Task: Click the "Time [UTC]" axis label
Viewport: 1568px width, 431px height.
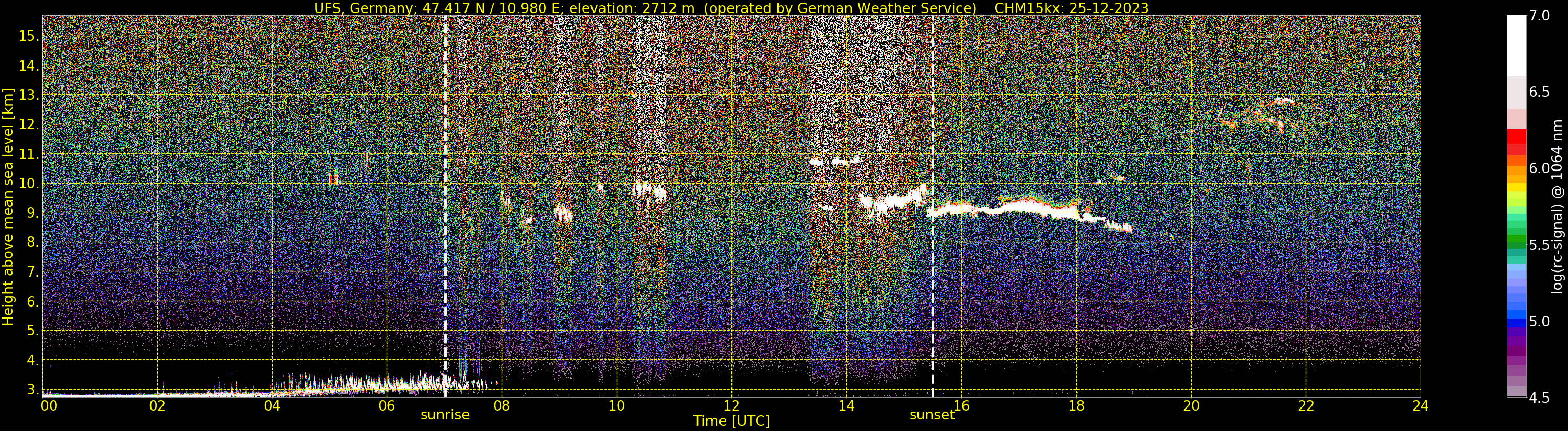Action: (731, 421)
